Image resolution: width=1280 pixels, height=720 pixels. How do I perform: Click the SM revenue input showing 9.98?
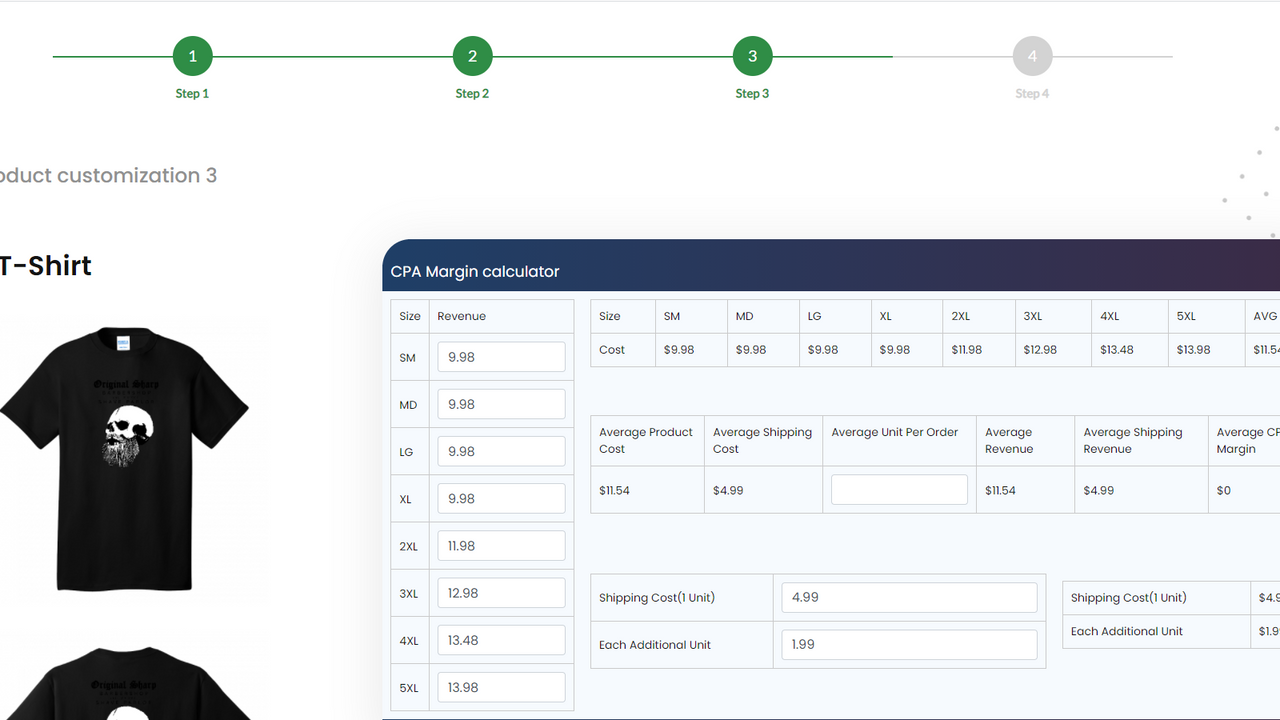point(501,356)
